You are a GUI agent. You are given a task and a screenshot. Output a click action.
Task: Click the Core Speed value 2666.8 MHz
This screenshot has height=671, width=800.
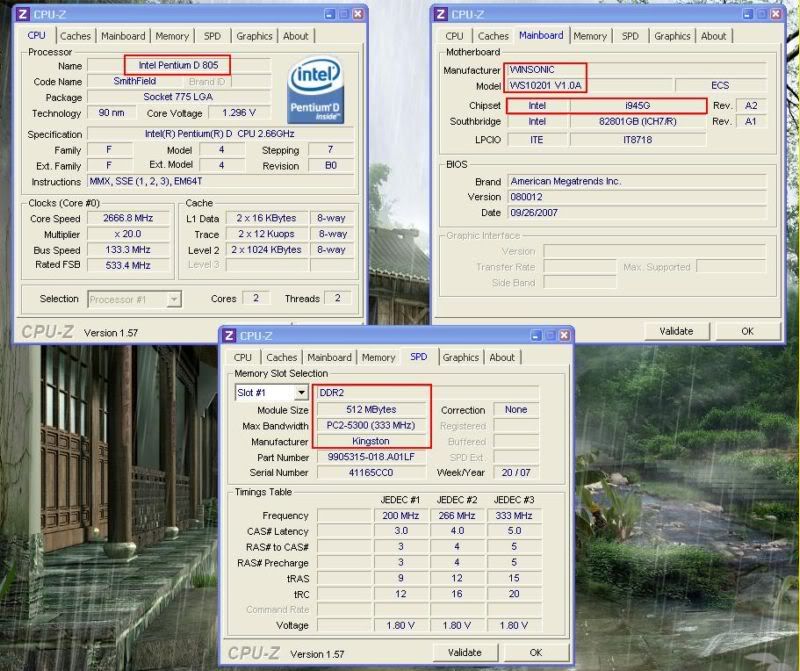click(x=128, y=218)
